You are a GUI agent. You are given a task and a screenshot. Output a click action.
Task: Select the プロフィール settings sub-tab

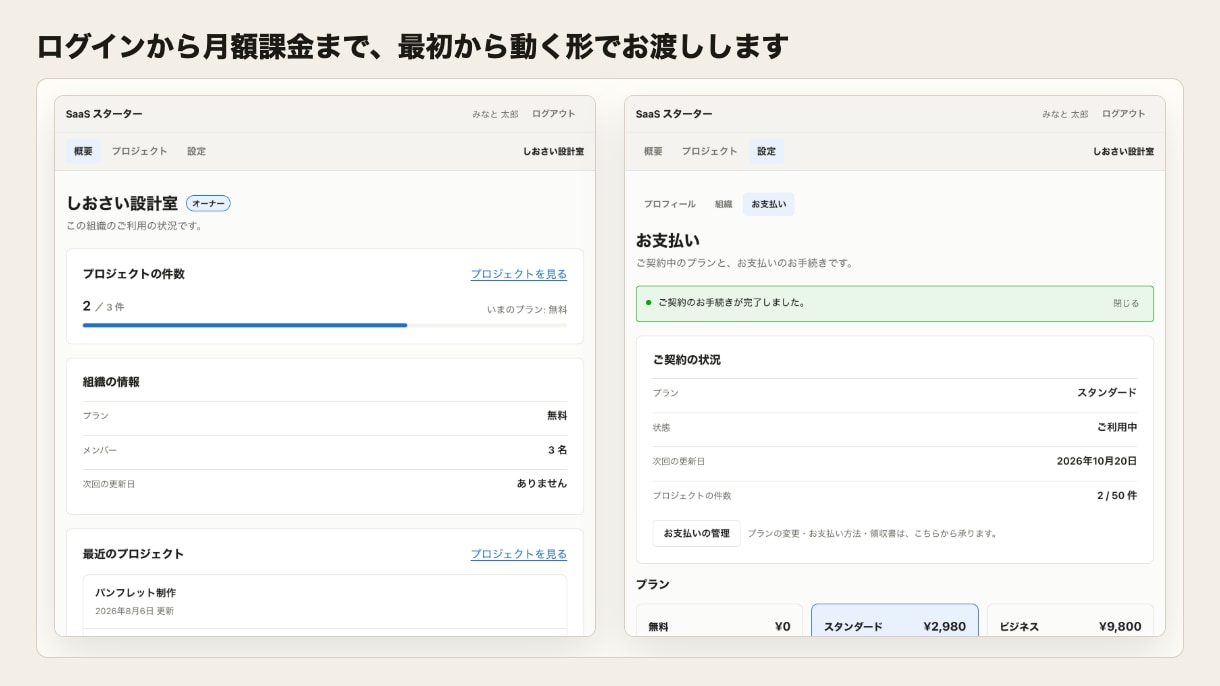(669, 204)
